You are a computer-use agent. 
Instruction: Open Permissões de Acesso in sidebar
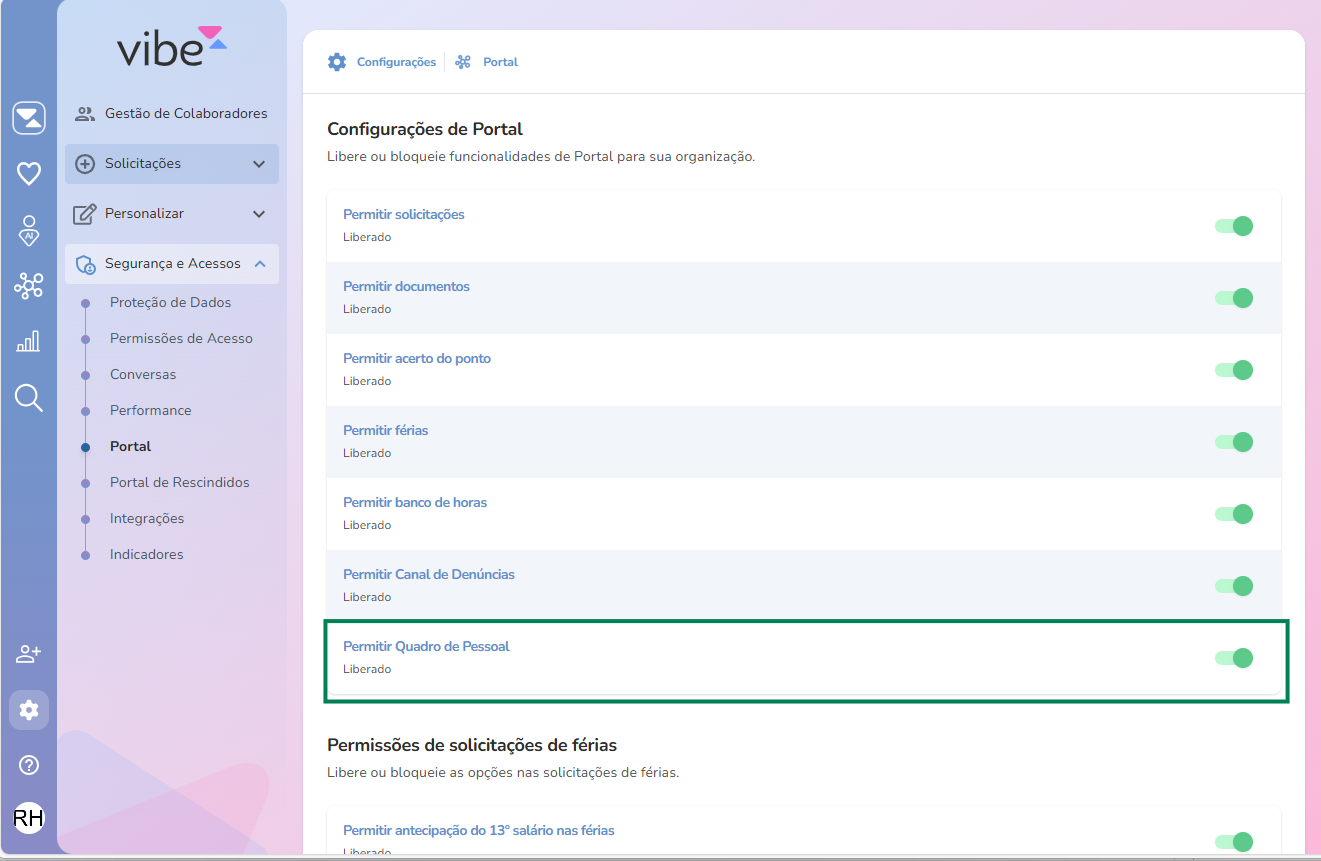[x=181, y=338]
